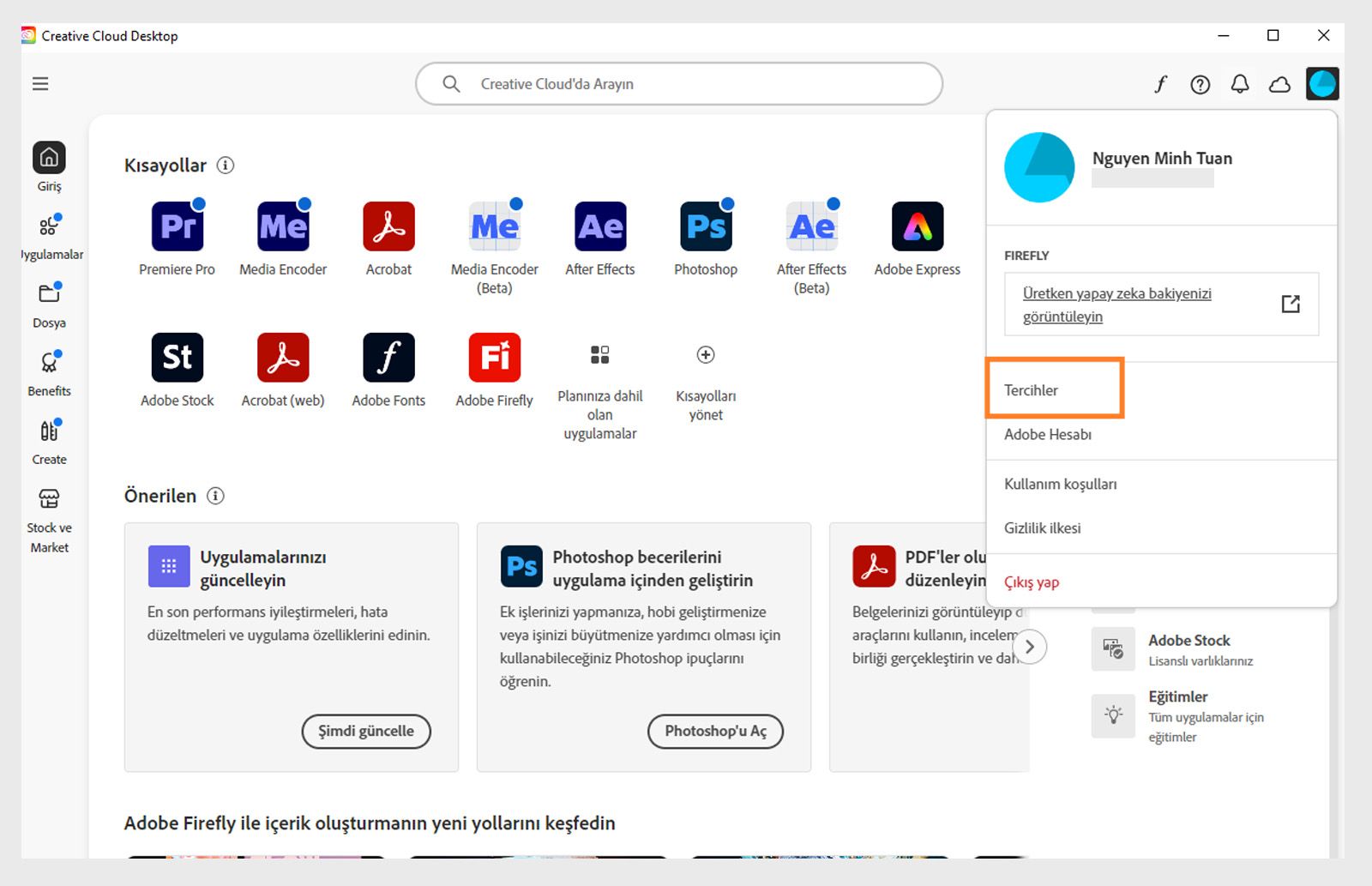Open the profile avatar menu

coord(1322,83)
